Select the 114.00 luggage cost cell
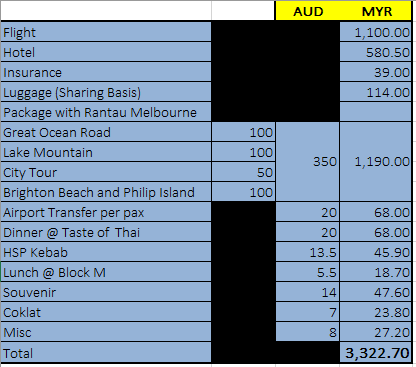The image size is (416, 367). [376, 92]
